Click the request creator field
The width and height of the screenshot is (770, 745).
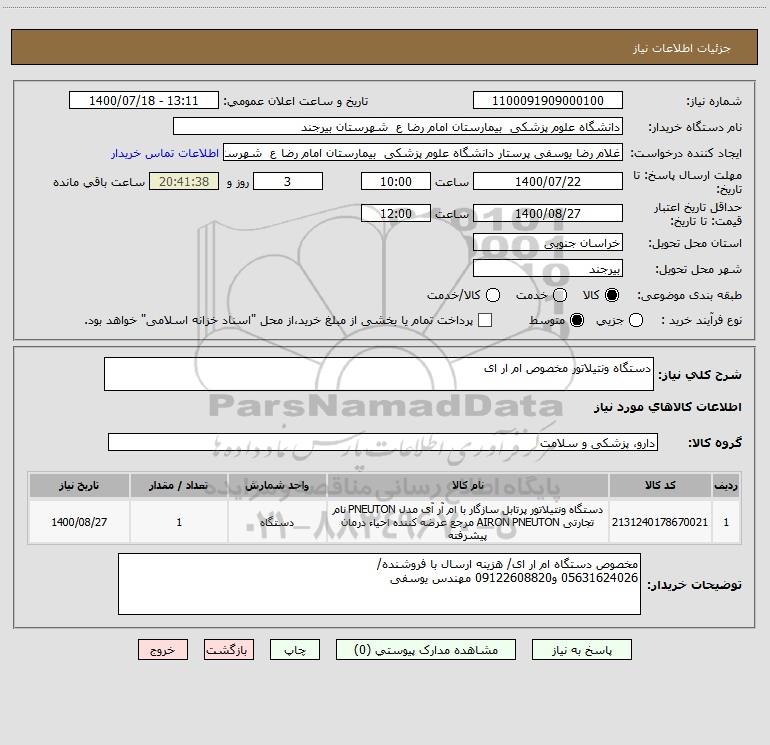point(423,153)
